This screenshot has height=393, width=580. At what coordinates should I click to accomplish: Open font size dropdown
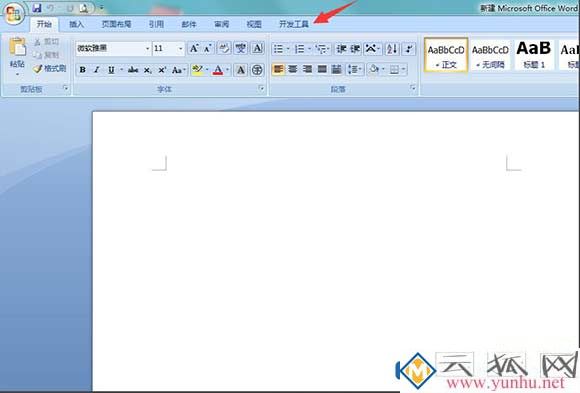click(181, 48)
